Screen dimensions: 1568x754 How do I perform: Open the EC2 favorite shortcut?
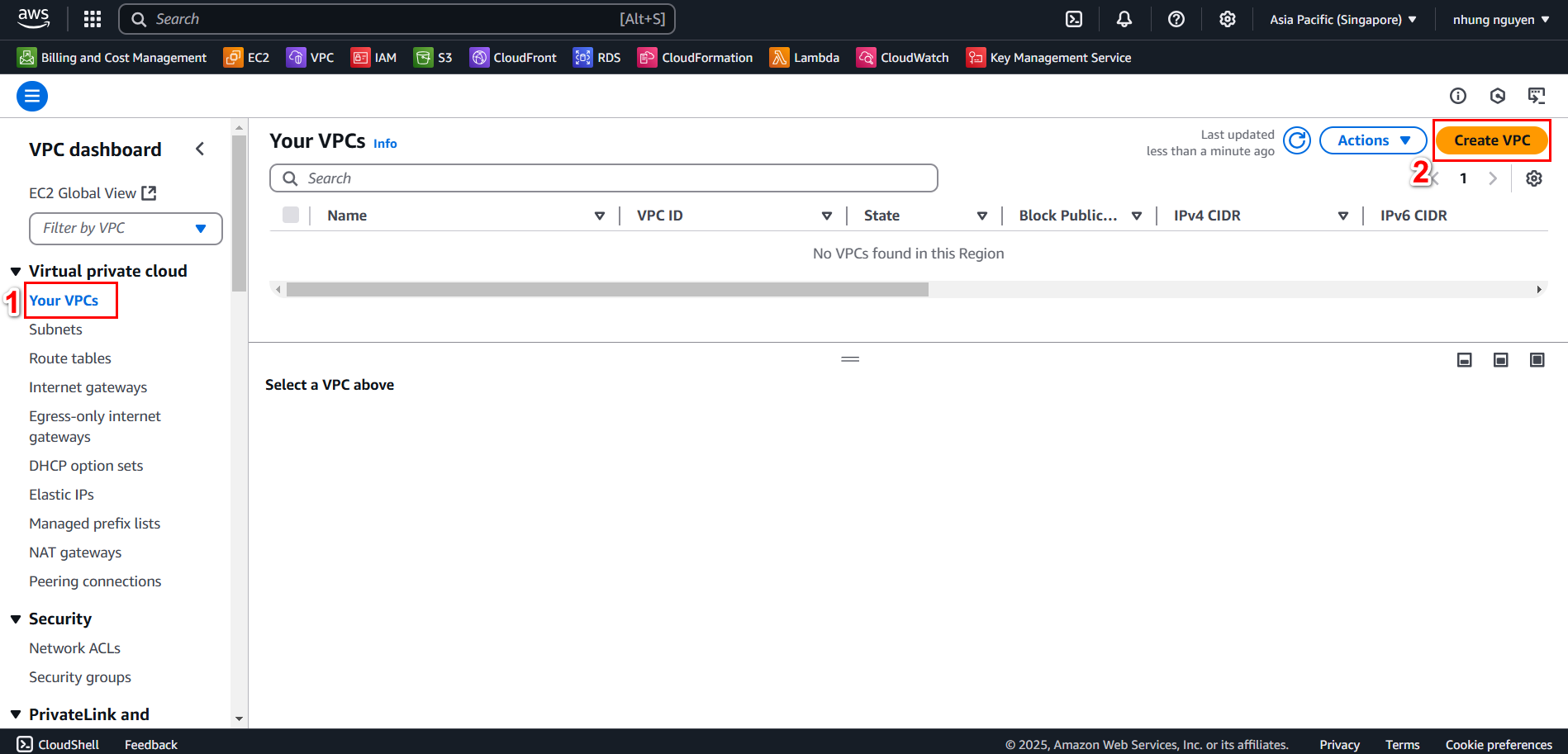[247, 57]
